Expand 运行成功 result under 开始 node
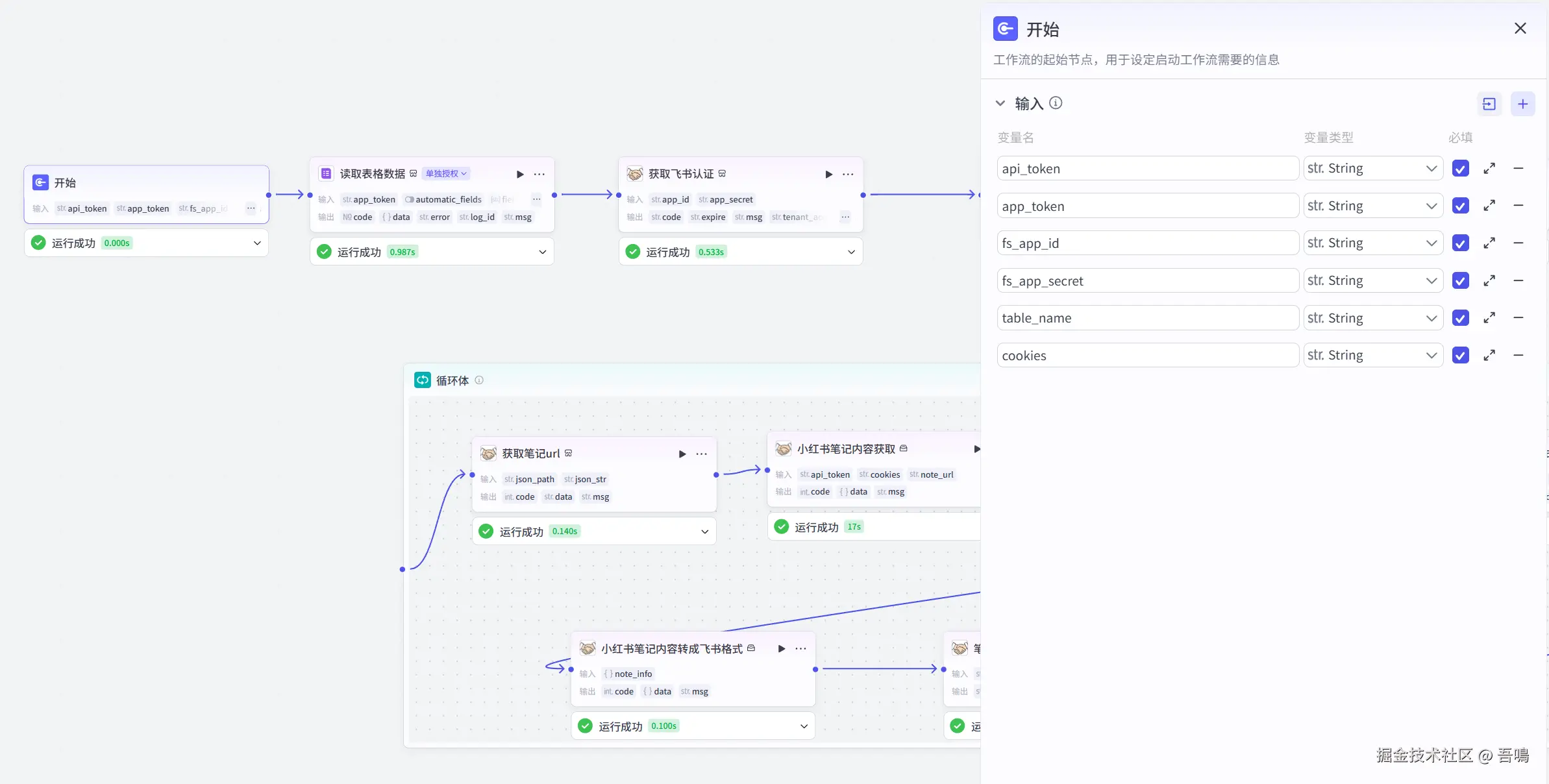The width and height of the screenshot is (1549, 784). (257, 243)
